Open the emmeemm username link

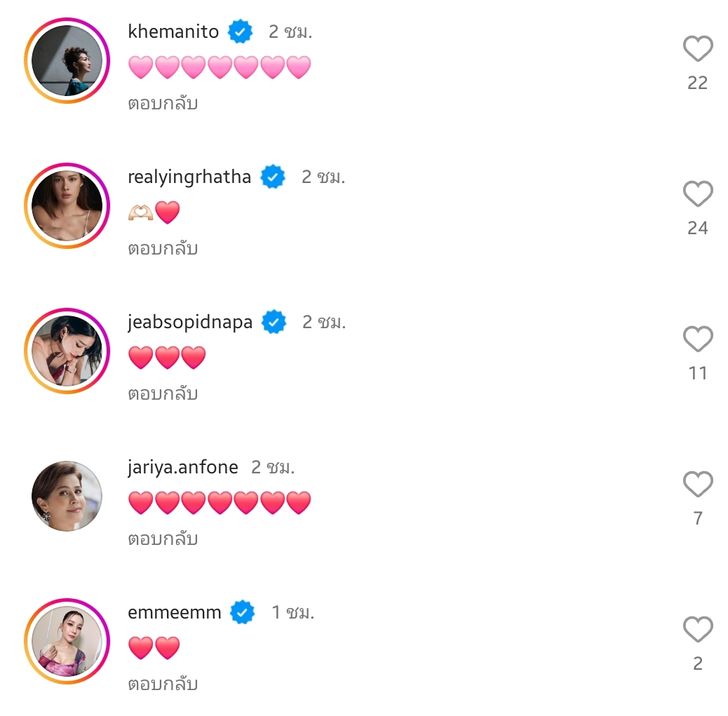point(174,612)
